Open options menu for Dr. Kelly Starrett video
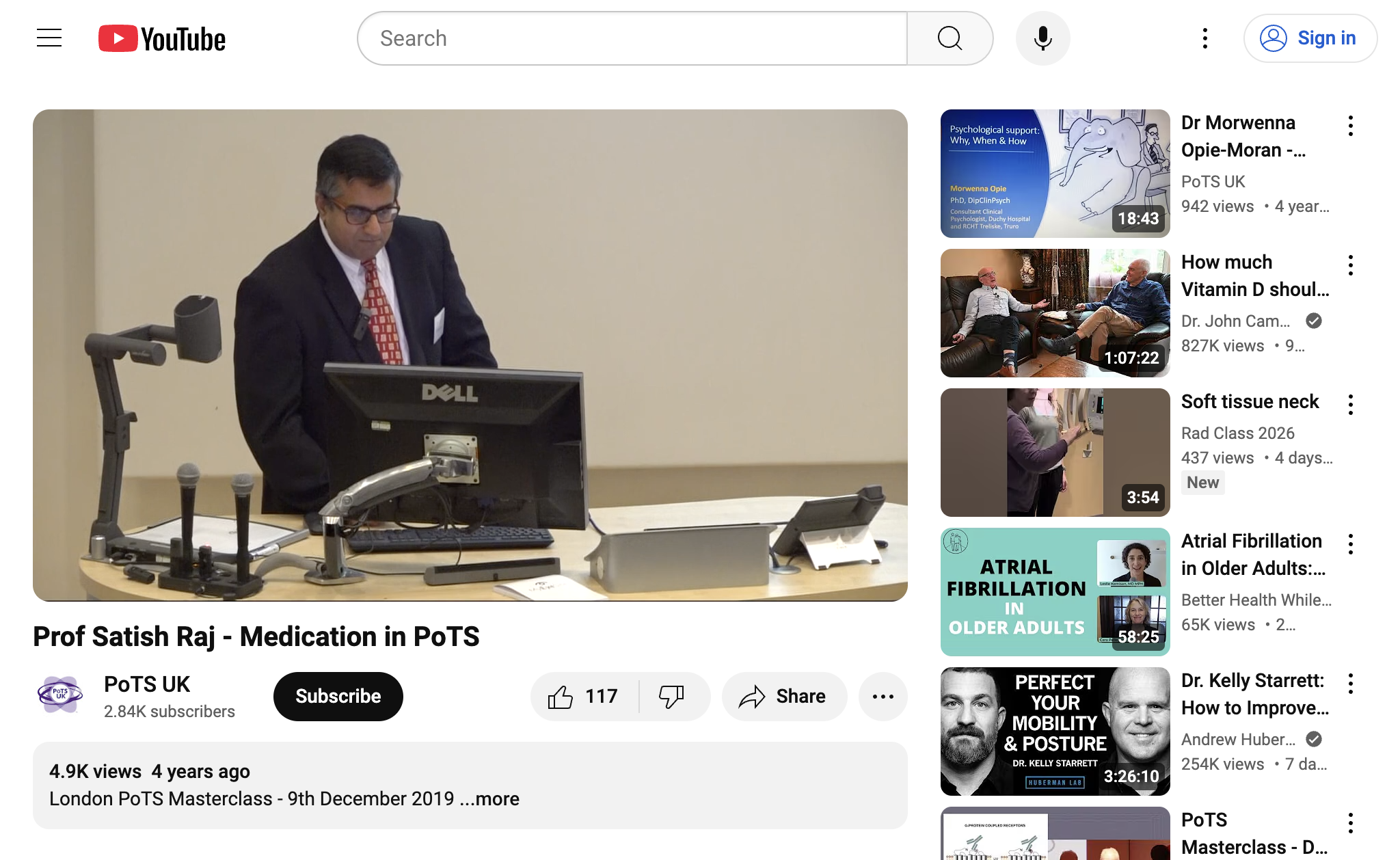 (1351, 684)
